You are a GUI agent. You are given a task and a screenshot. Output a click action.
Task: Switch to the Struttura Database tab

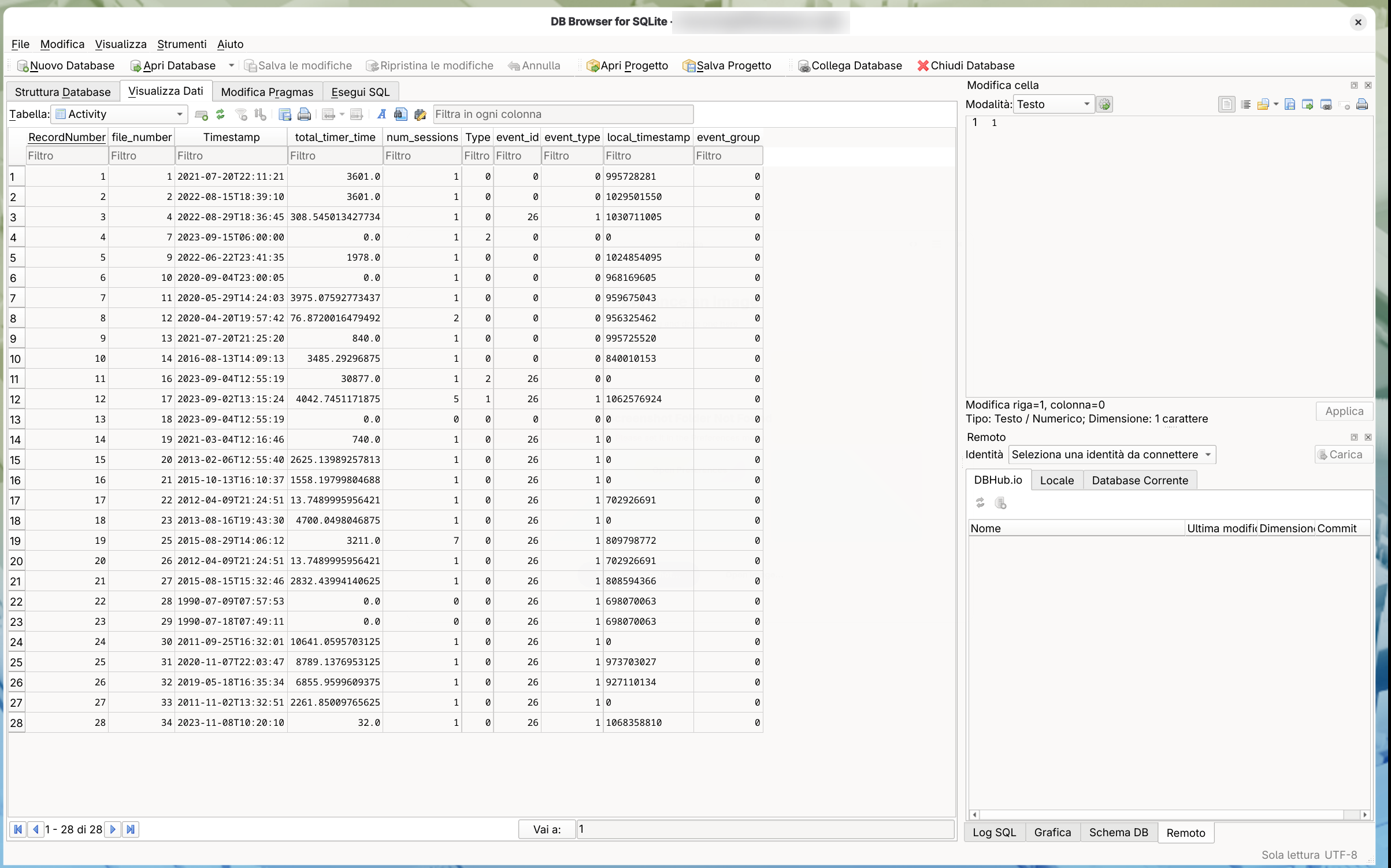[x=62, y=92]
